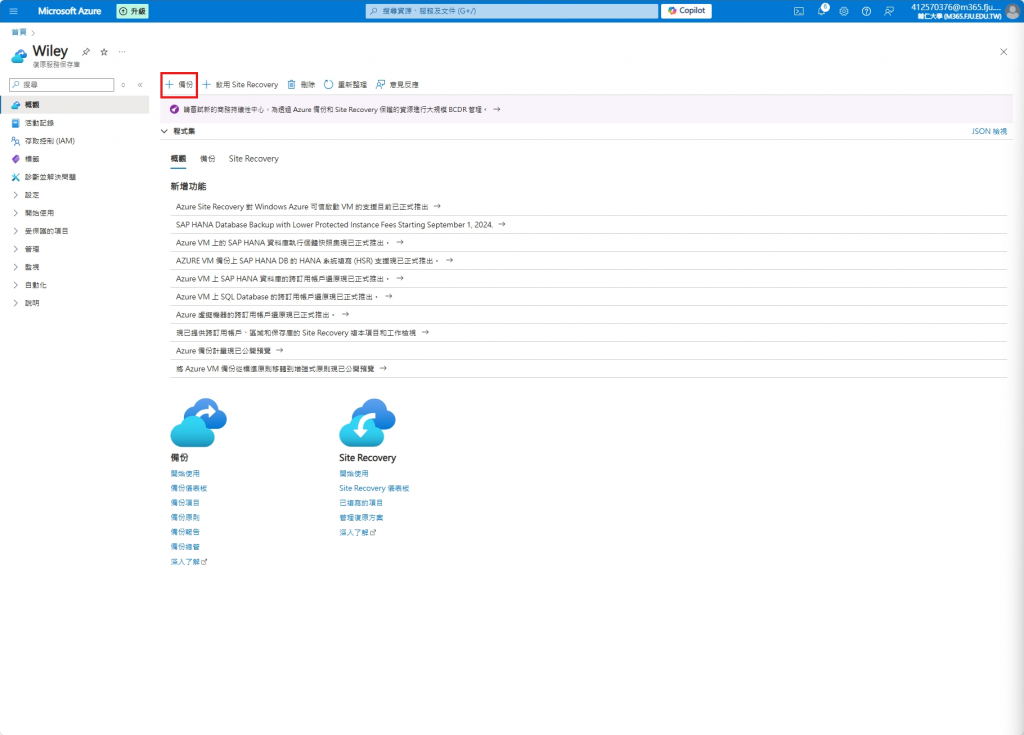Open the portal hamburger menu
Viewport: 1024px width, 735px height.
click(x=13, y=11)
